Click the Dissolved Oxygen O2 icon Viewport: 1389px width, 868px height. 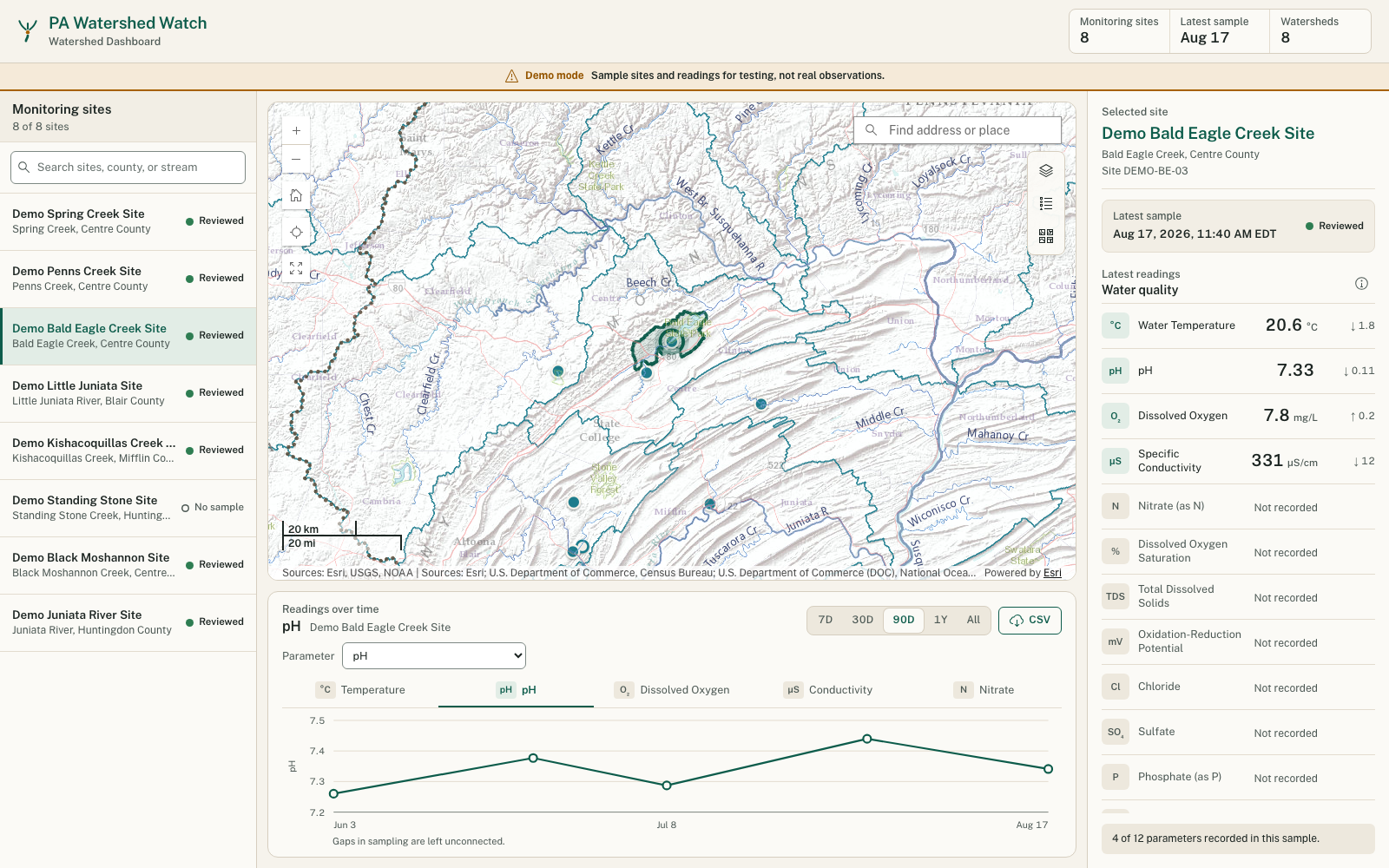1116,416
